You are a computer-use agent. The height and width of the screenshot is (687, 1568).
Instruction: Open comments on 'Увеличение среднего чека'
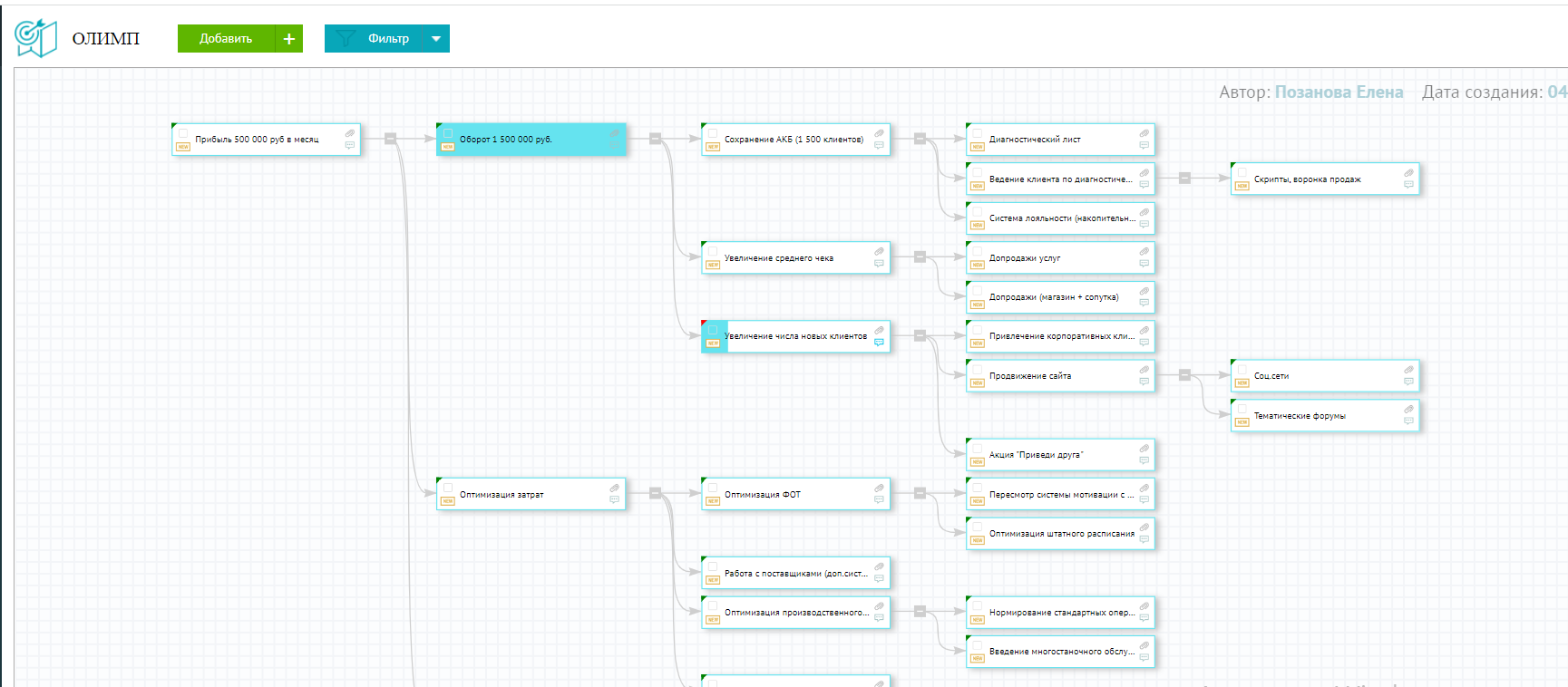(880, 265)
